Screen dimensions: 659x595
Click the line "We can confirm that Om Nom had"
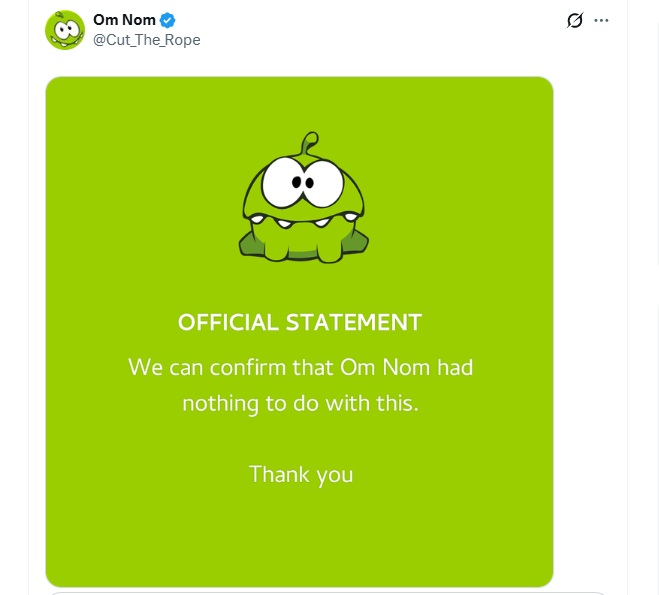point(300,367)
